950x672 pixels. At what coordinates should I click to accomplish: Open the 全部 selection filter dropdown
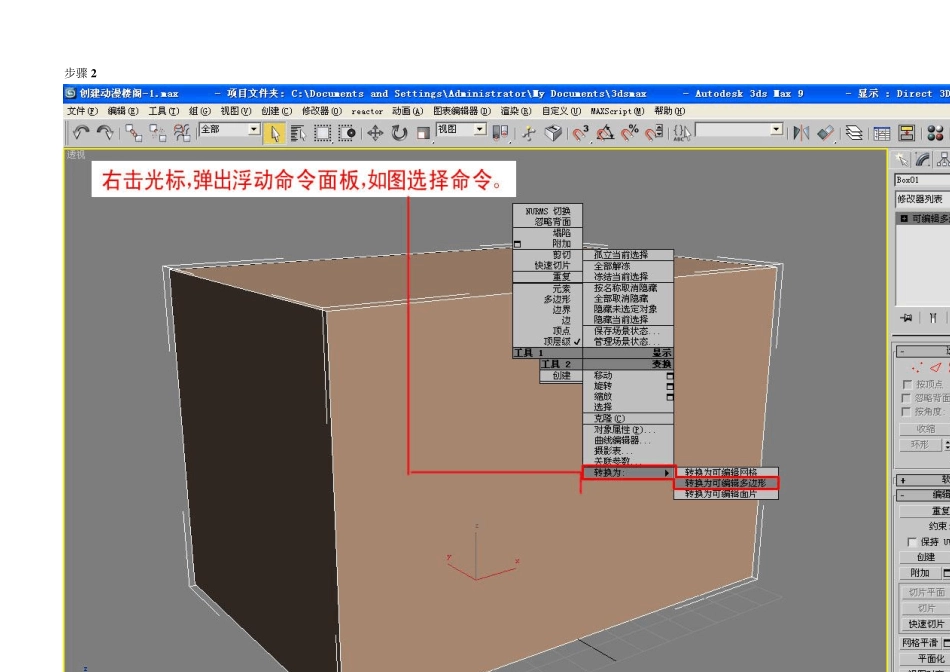pos(230,129)
